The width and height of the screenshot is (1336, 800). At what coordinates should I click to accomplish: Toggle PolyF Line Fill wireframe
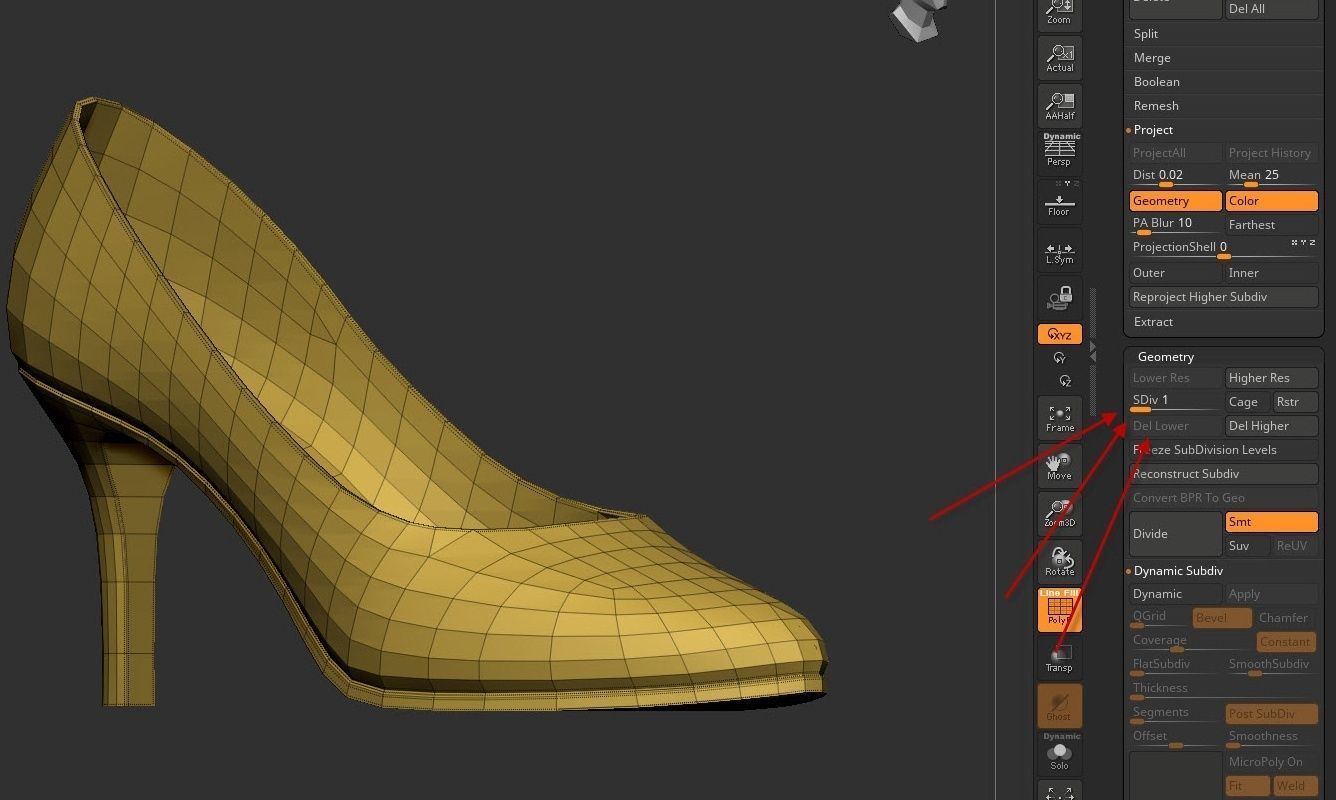(1059, 610)
